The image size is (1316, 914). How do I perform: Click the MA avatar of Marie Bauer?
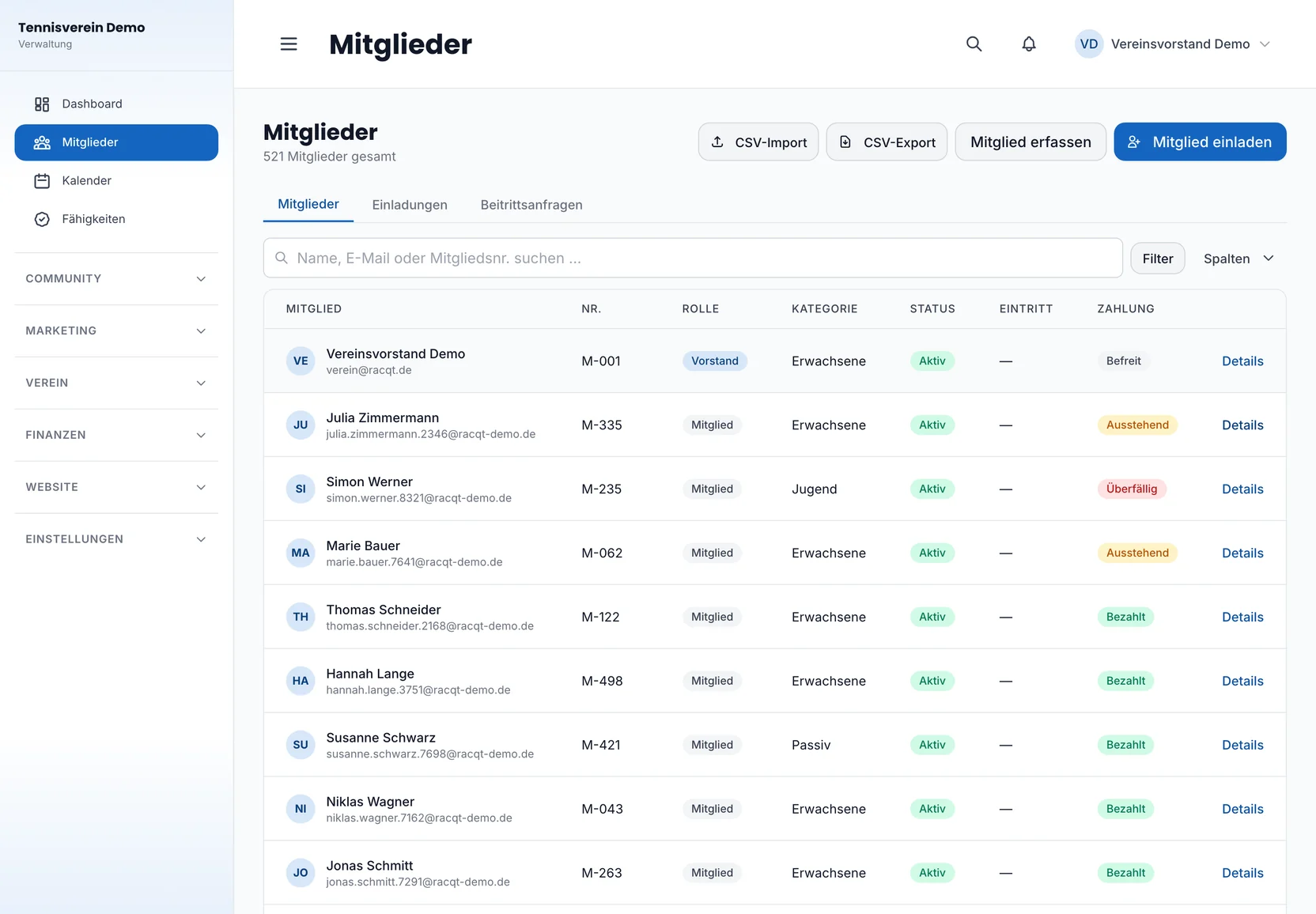click(301, 553)
